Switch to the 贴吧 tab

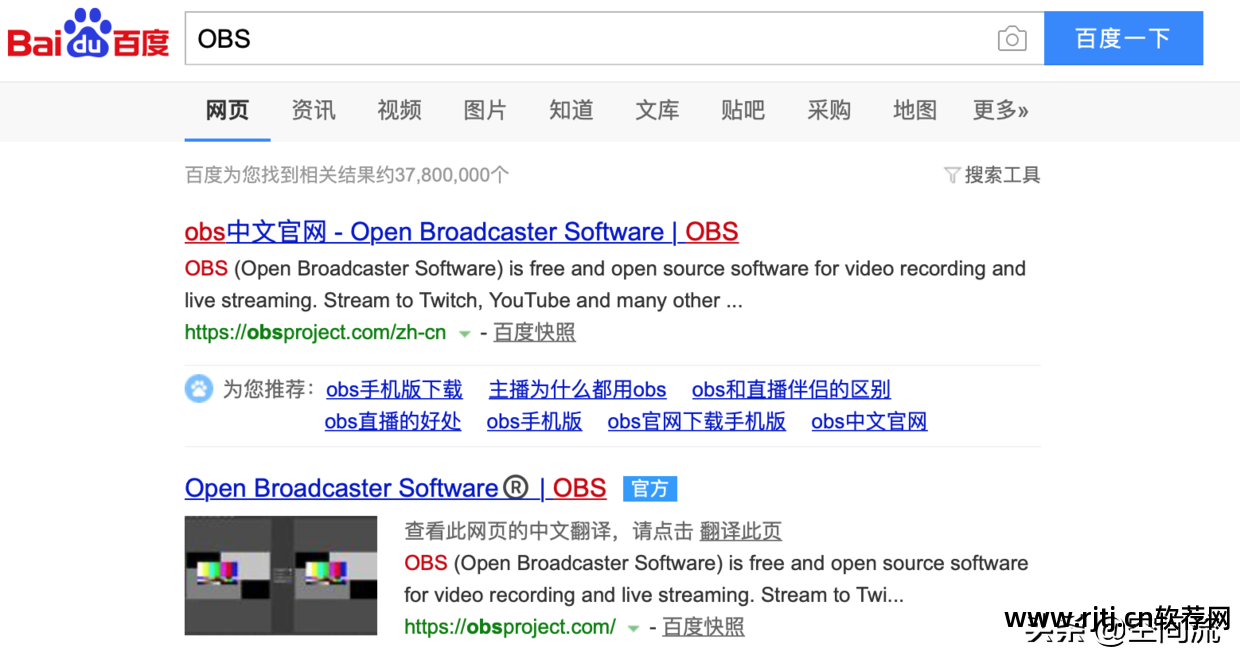[x=743, y=110]
